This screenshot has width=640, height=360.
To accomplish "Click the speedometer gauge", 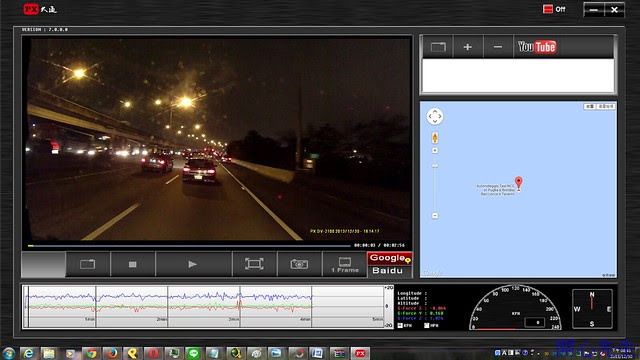I will 516,308.
